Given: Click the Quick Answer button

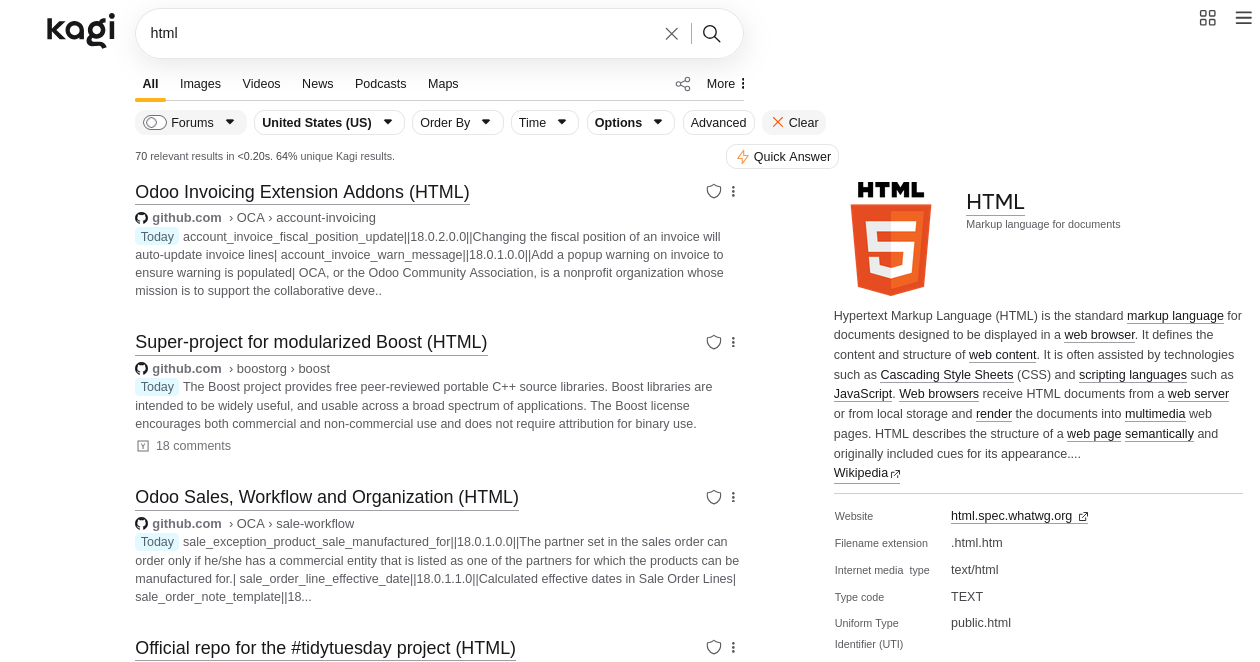Looking at the screenshot, I should click(x=782, y=157).
